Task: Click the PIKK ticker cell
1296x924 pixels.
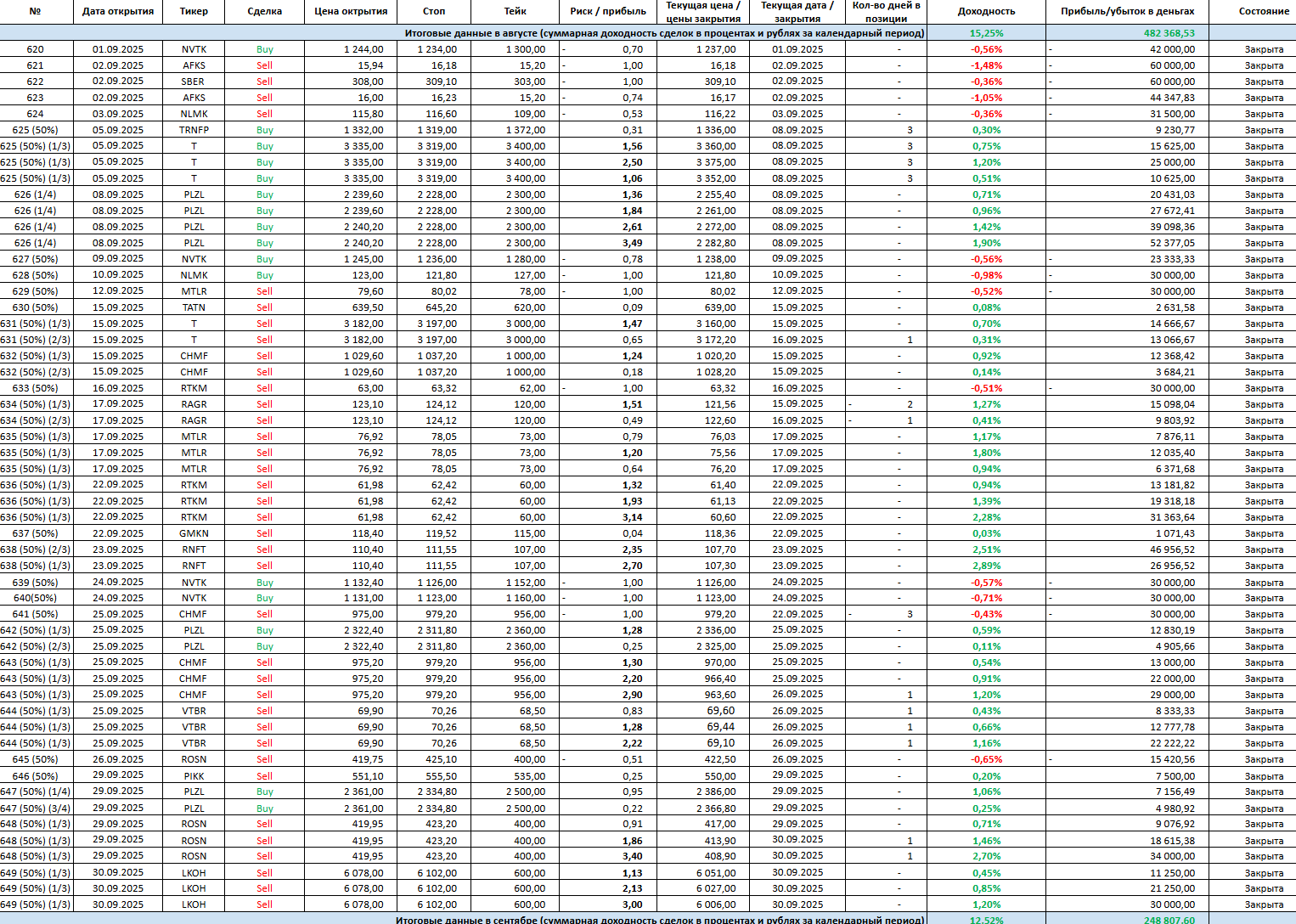Action: [x=194, y=775]
